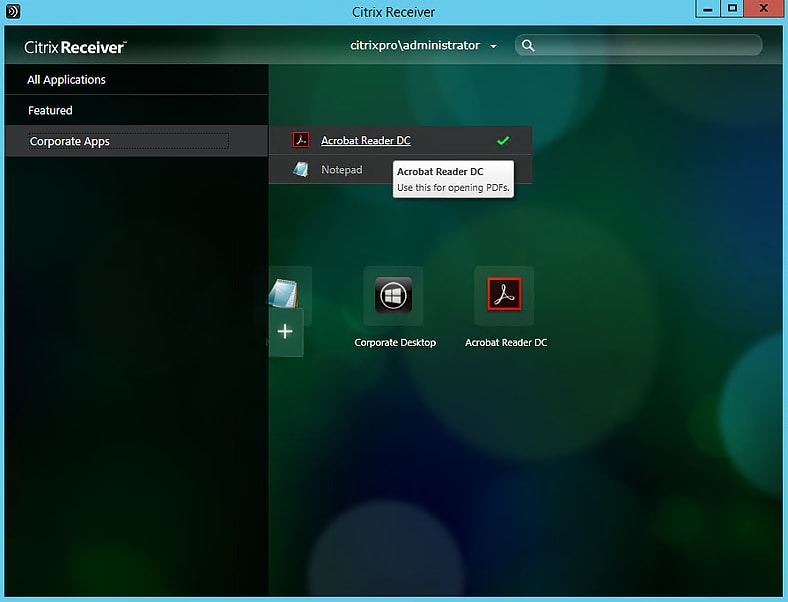Toggle green checkmark beside Acrobat Reader DC

(503, 141)
